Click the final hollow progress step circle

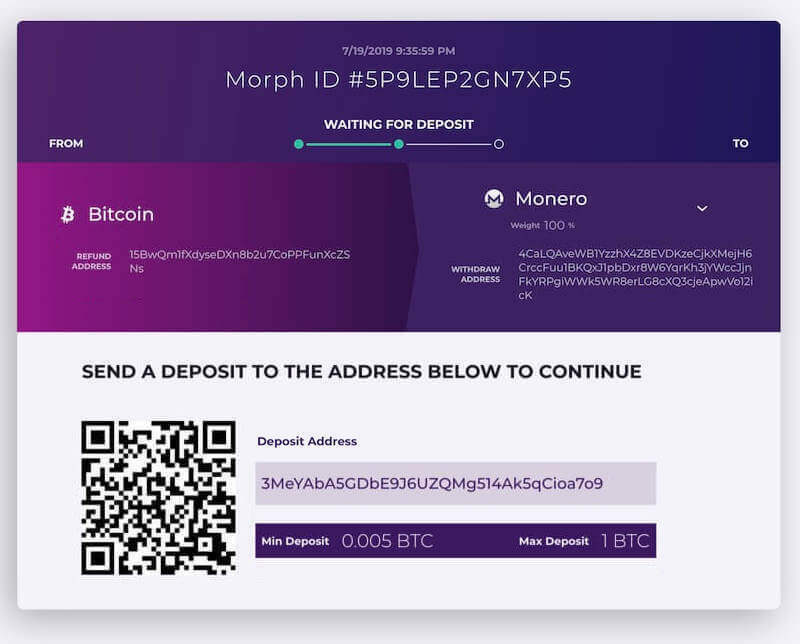[x=499, y=144]
